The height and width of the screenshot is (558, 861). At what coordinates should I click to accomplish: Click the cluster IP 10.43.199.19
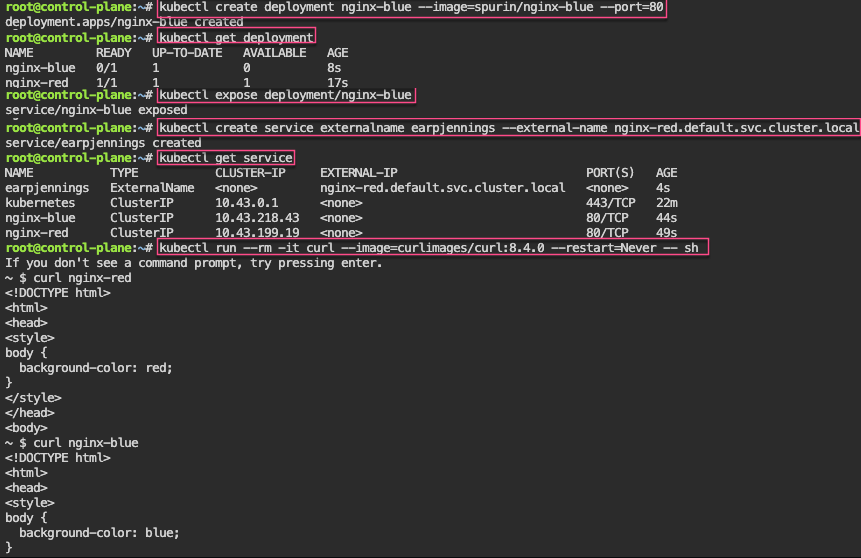[x=257, y=232]
